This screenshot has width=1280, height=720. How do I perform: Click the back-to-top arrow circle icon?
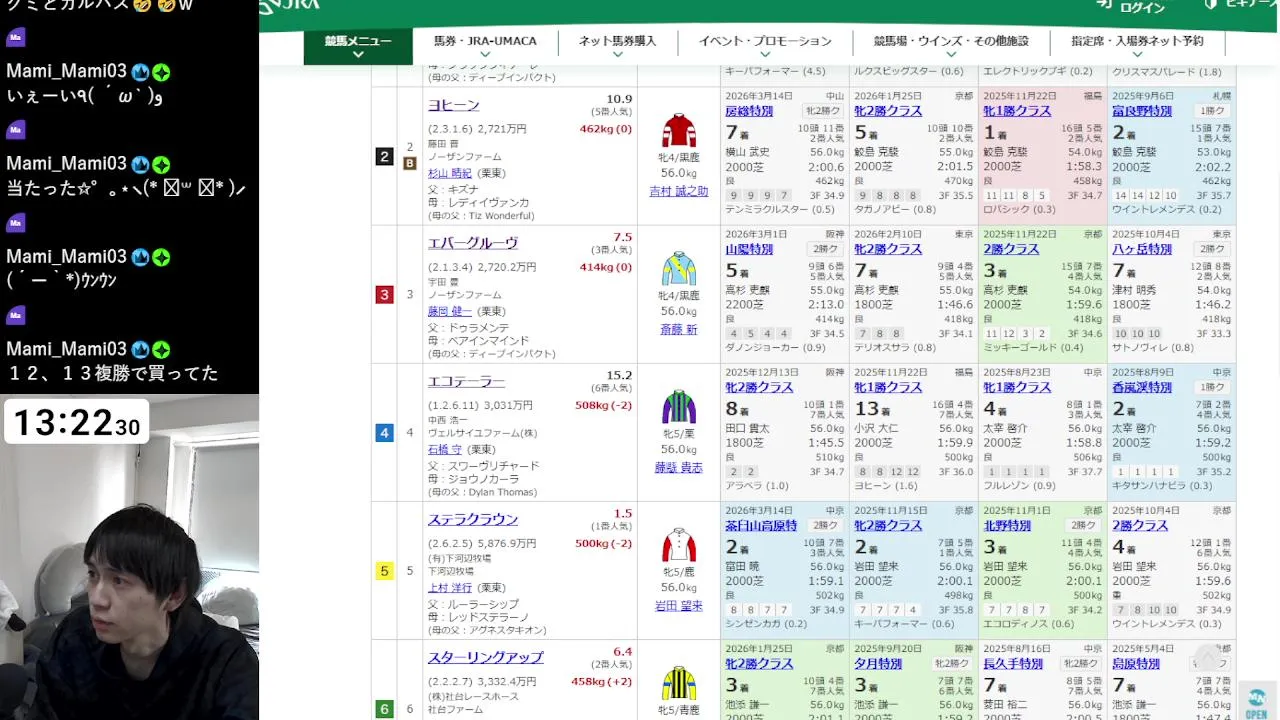(x=1208, y=658)
